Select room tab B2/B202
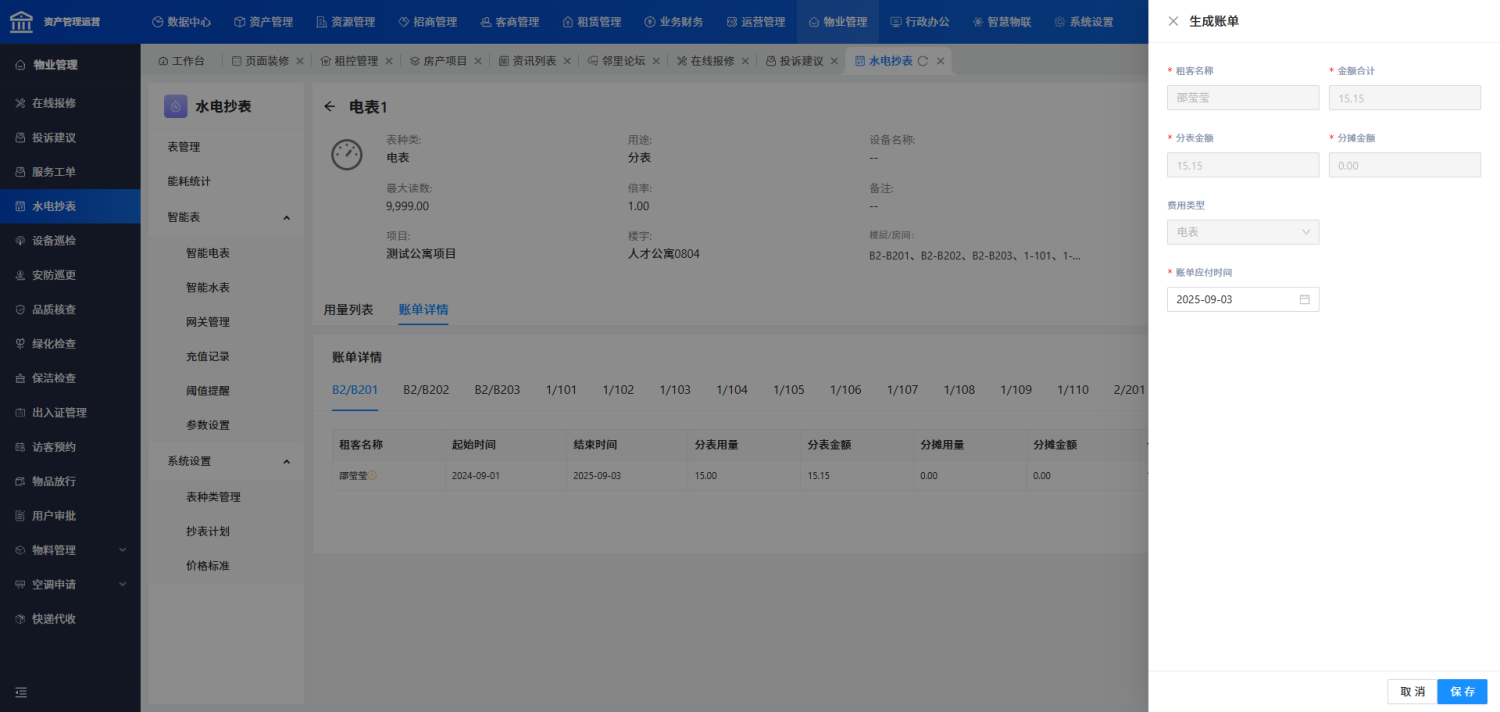Viewport: 1500px width, 712px height. point(426,390)
